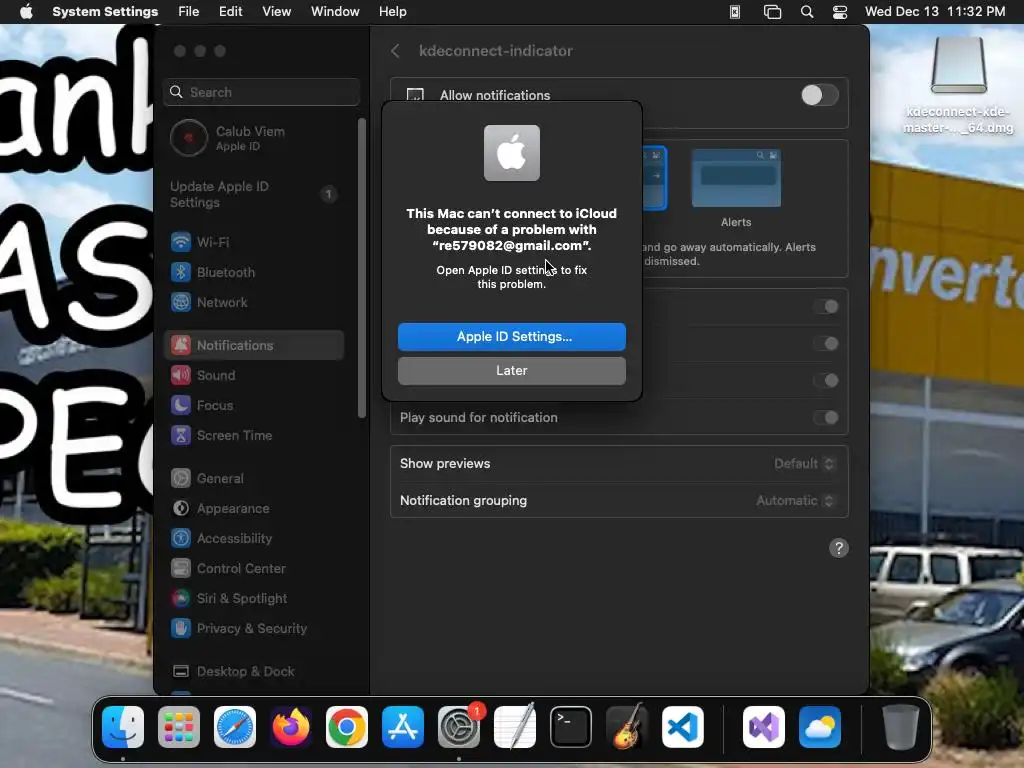The height and width of the screenshot is (768, 1024).
Task: Open TextEdit from the Dock
Action: pyautogui.click(x=515, y=727)
